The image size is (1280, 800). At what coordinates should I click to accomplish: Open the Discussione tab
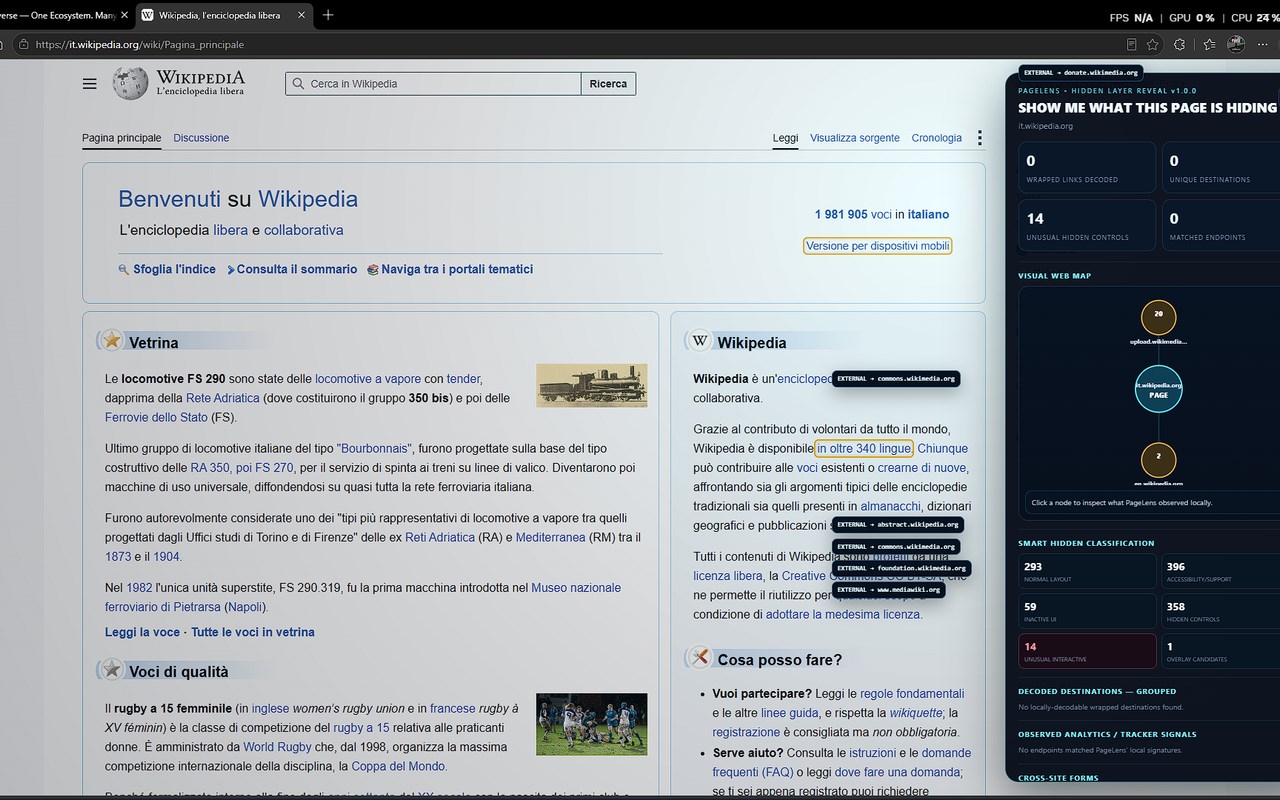point(201,138)
